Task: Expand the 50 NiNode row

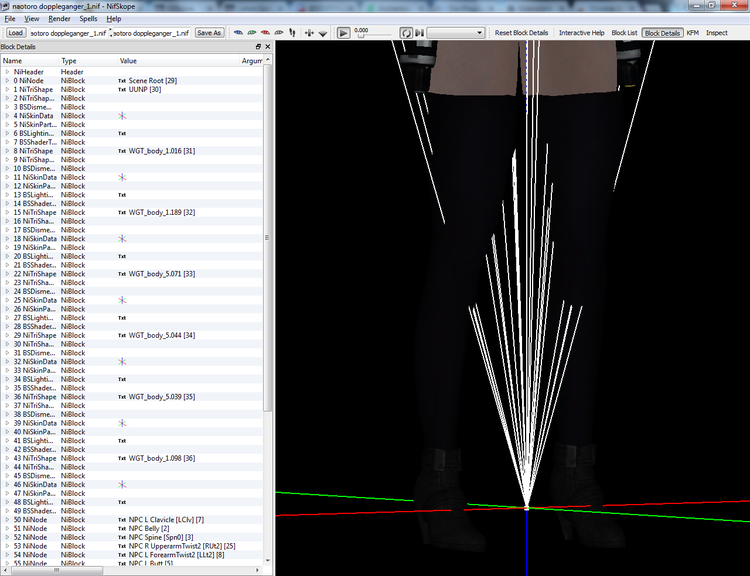Action: point(7,520)
